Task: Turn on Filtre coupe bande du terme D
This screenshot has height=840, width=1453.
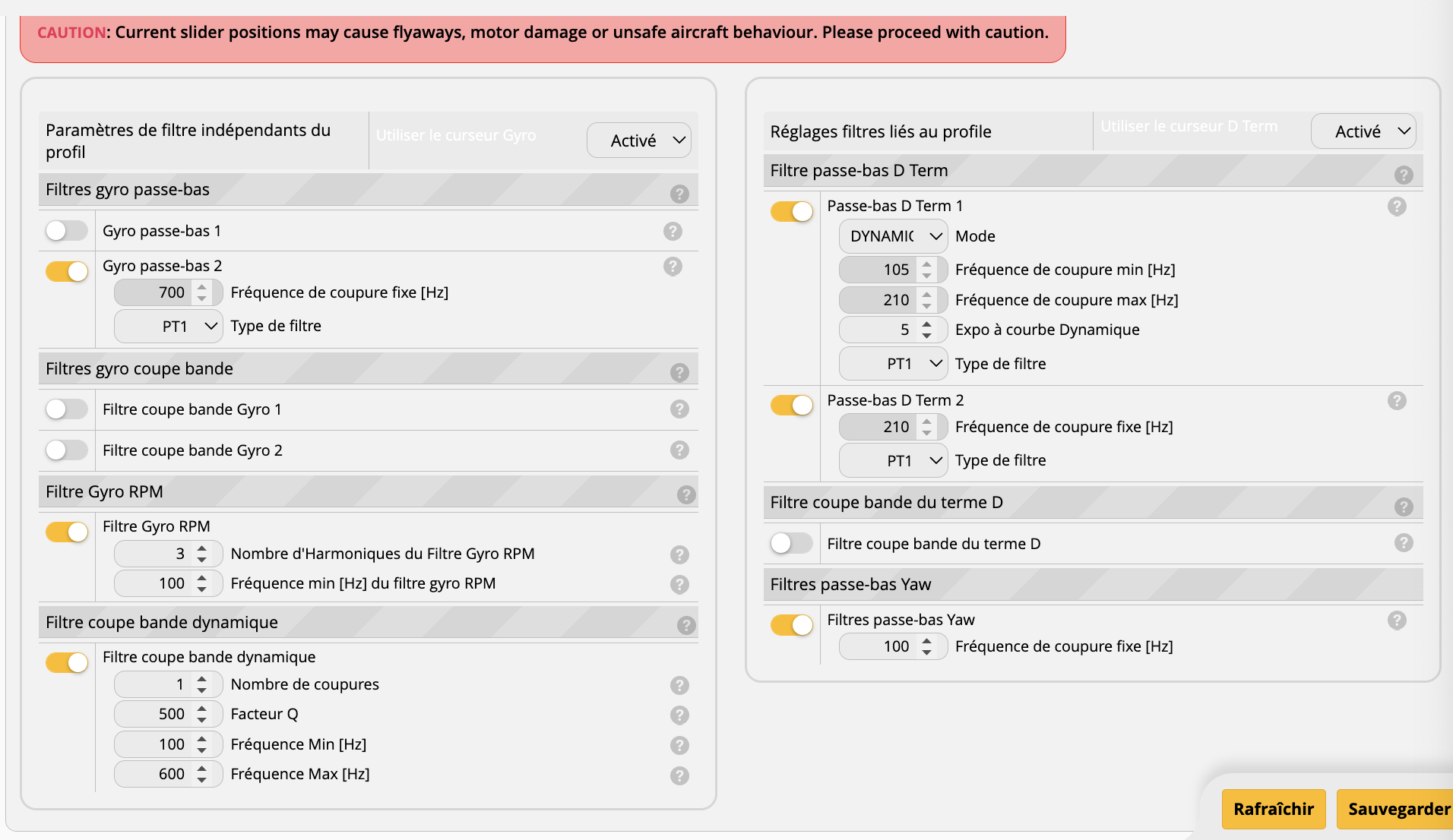Action: pos(791,544)
